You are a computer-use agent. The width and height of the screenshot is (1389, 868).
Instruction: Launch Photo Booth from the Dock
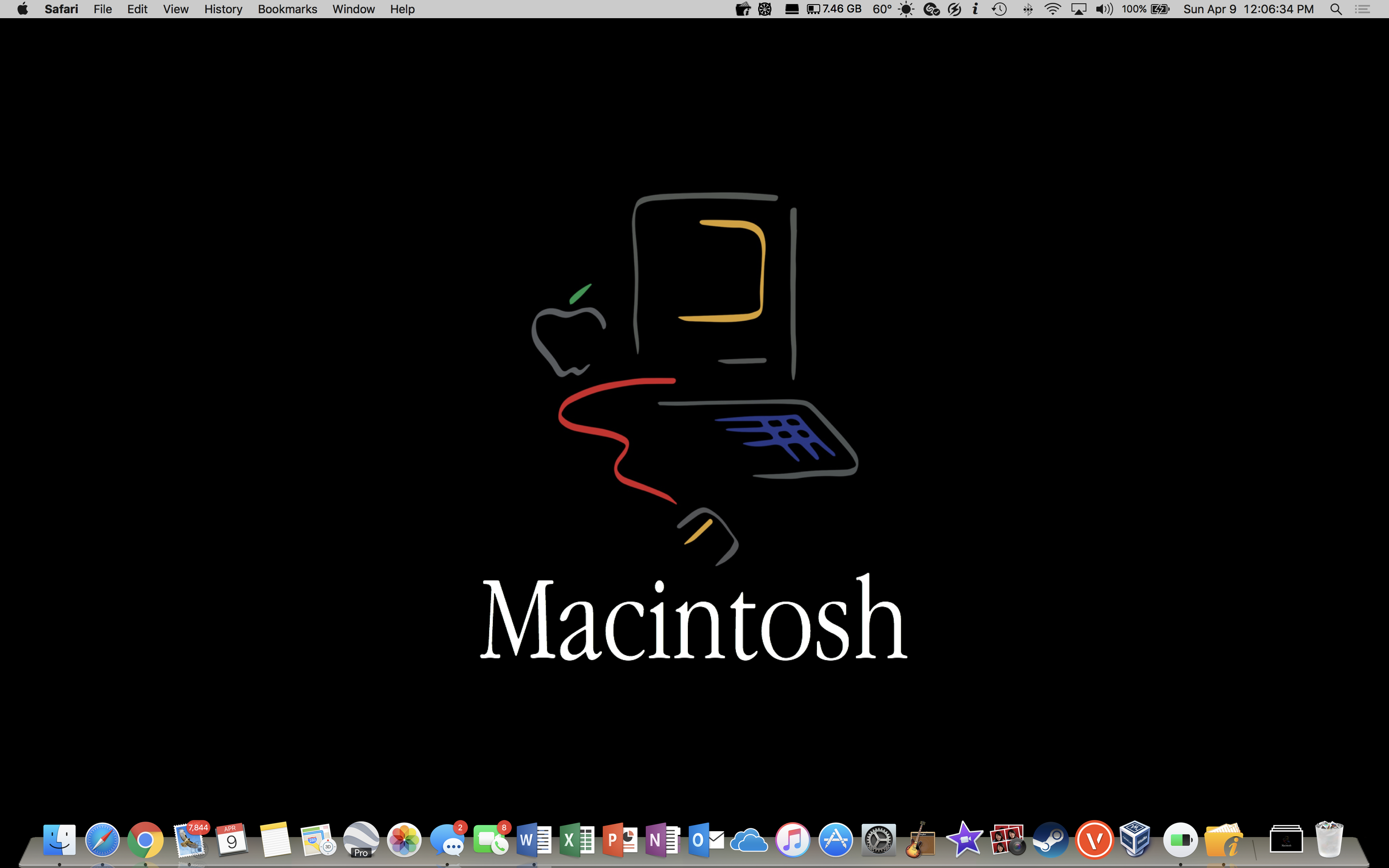point(1008,840)
